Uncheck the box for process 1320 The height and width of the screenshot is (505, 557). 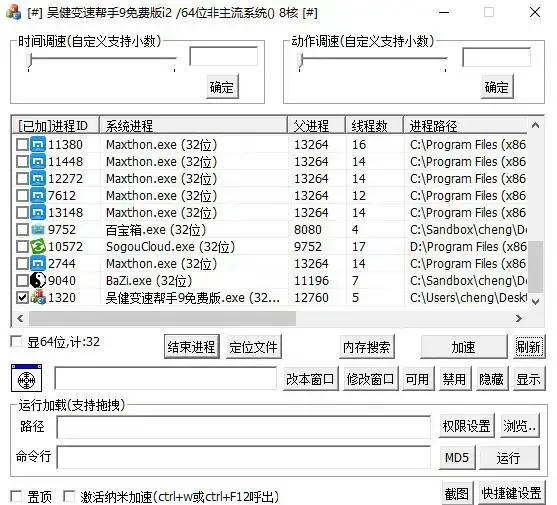click(x=22, y=298)
